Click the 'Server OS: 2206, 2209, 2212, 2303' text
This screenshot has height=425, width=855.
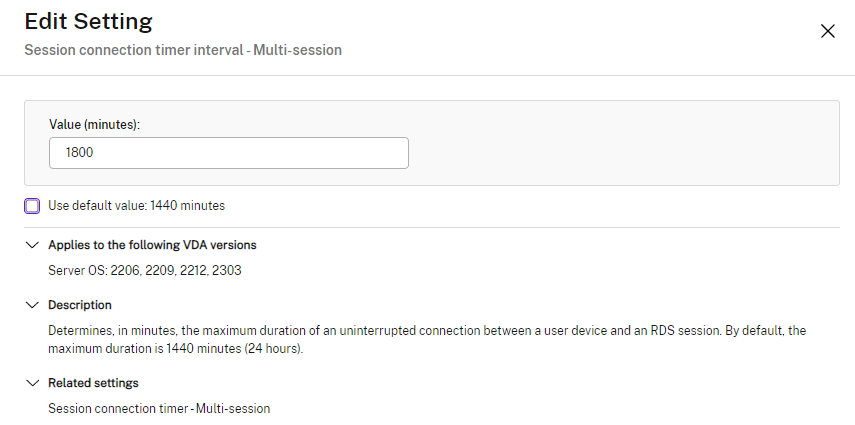click(x=145, y=270)
